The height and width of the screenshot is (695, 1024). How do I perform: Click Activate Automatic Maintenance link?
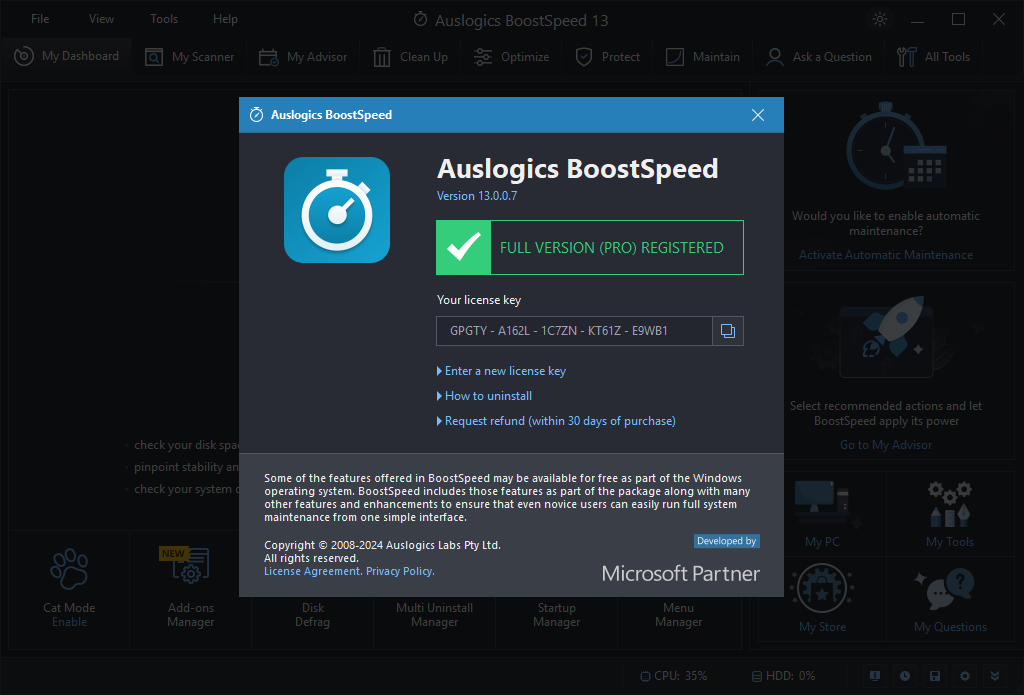pos(886,255)
